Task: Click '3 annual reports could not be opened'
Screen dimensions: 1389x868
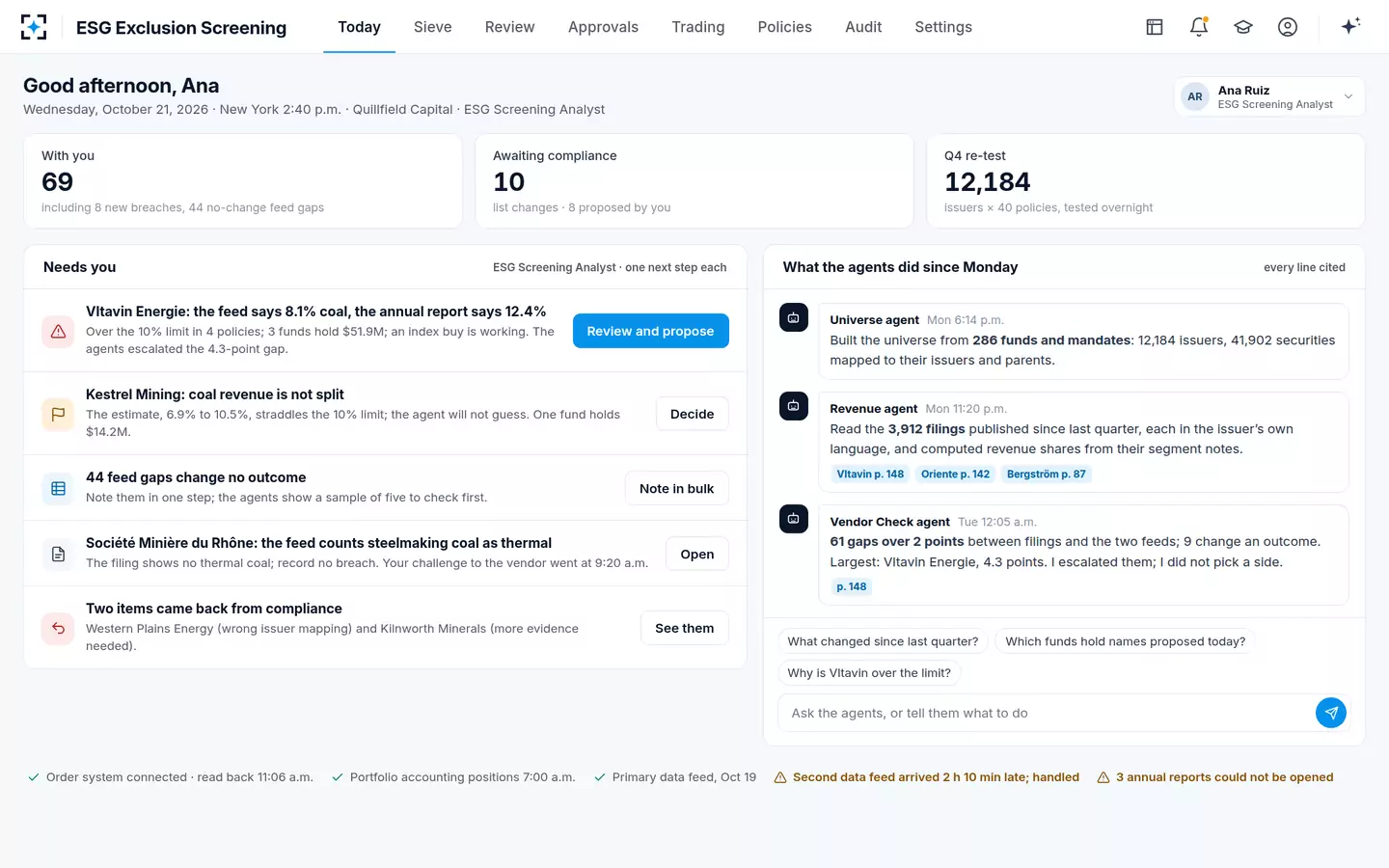Action: tap(1215, 777)
